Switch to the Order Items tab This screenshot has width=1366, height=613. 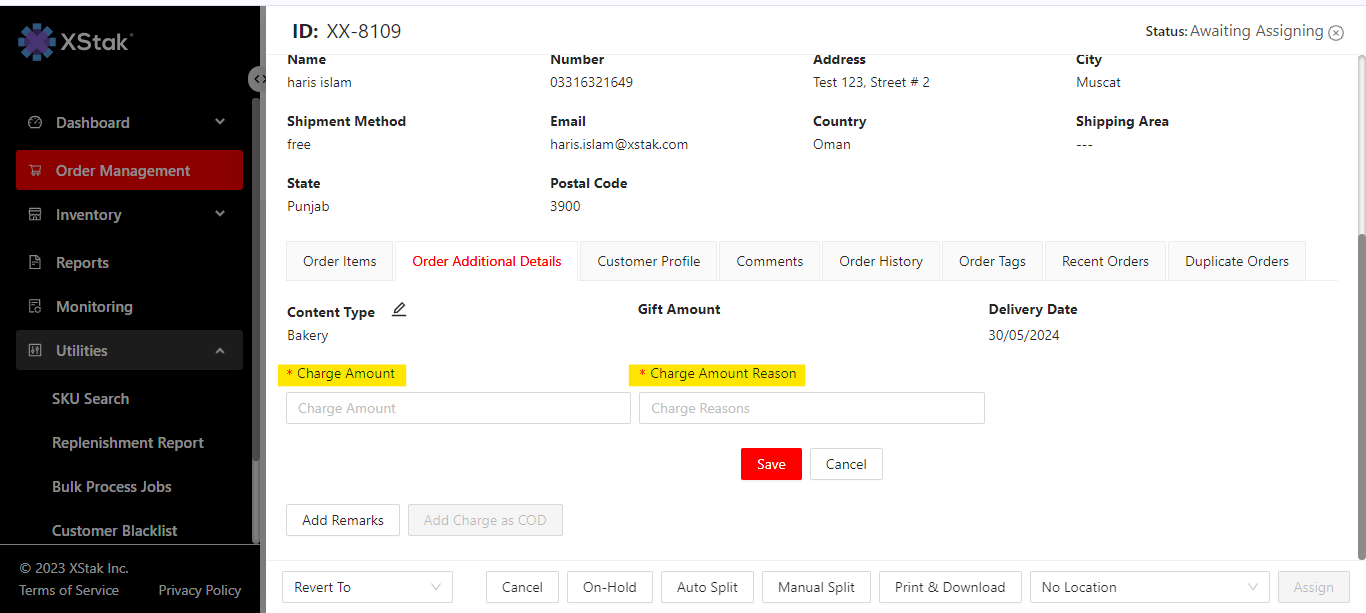point(340,261)
